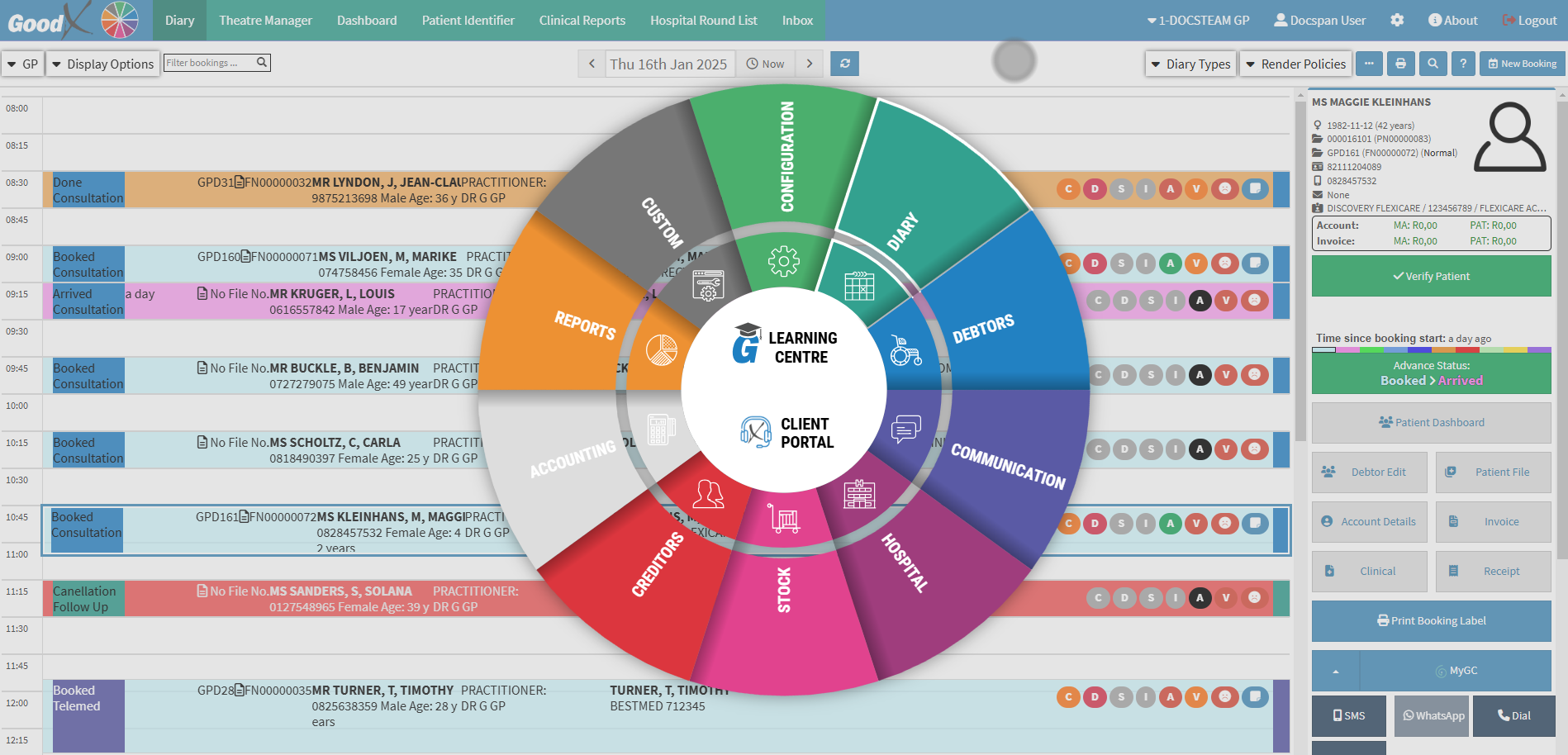Click the search magnifier toolbar button
This screenshot has height=755, width=1568.
pyautogui.click(x=1433, y=64)
